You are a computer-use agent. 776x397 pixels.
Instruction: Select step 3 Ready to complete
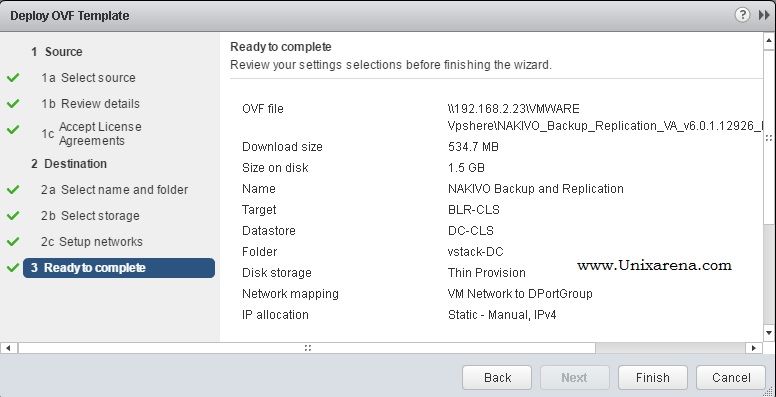click(x=119, y=268)
